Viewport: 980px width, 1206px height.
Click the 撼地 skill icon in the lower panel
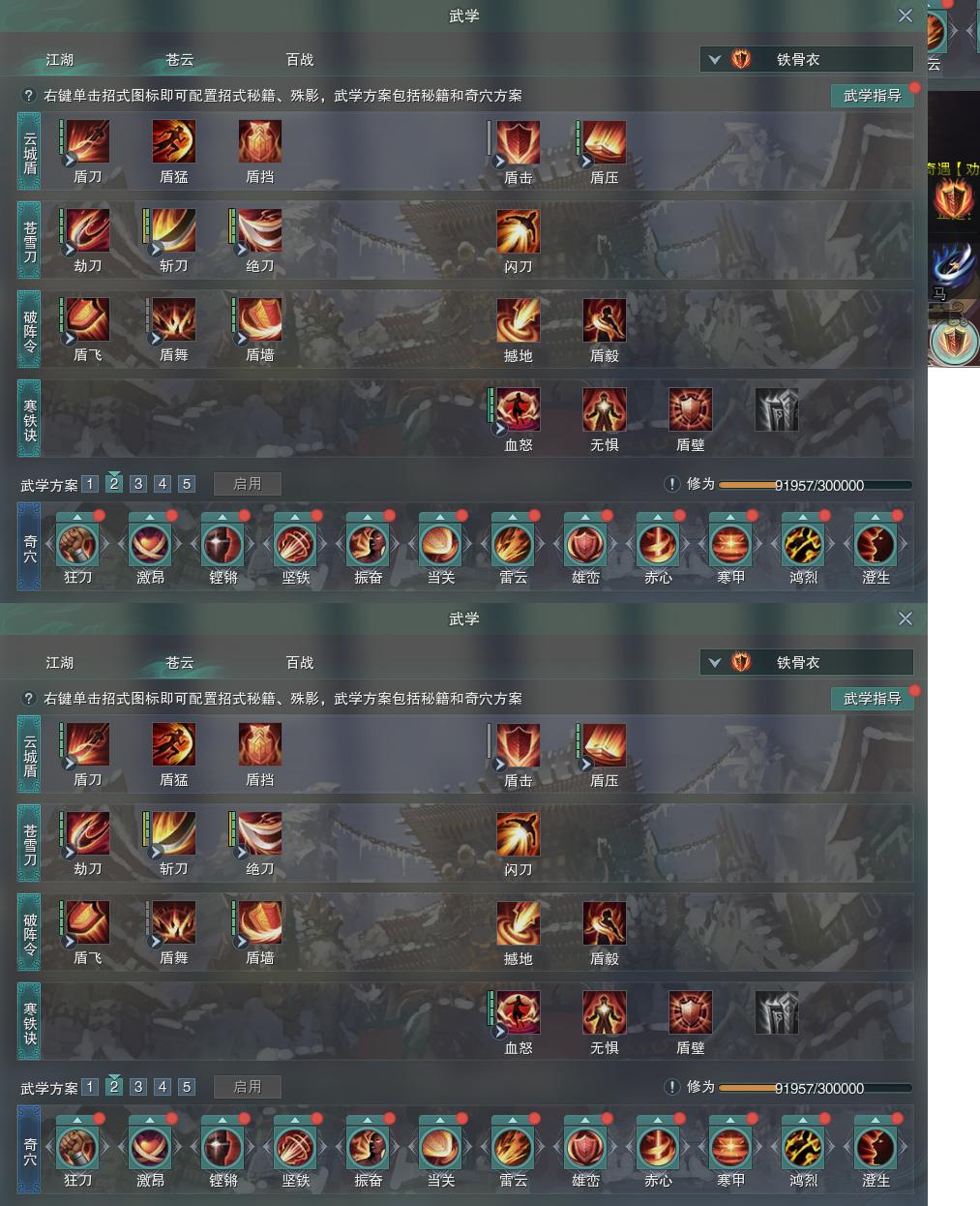point(519,923)
